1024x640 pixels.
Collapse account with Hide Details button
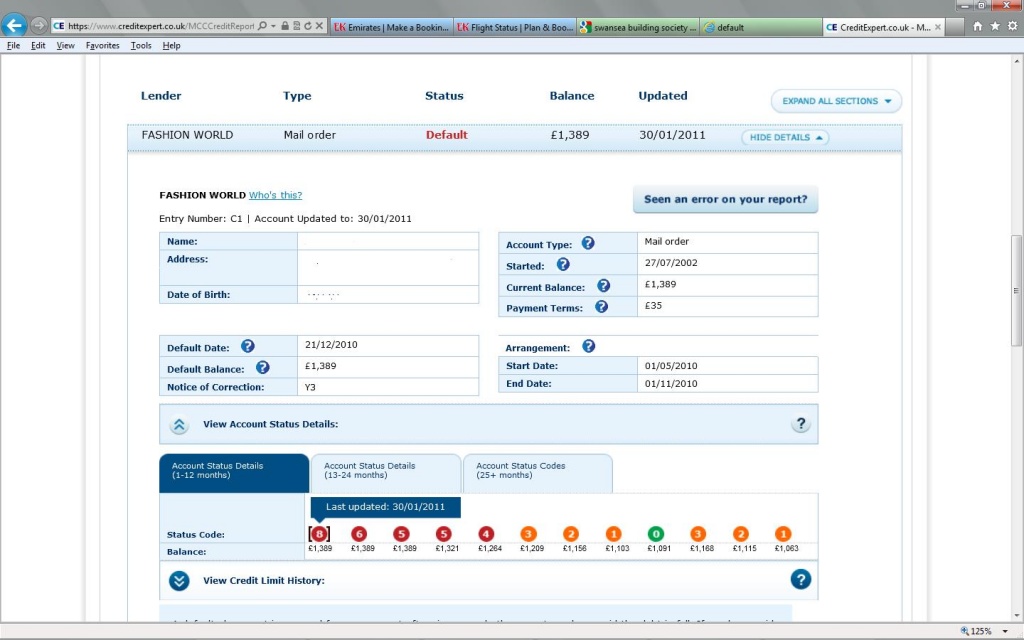(785, 137)
